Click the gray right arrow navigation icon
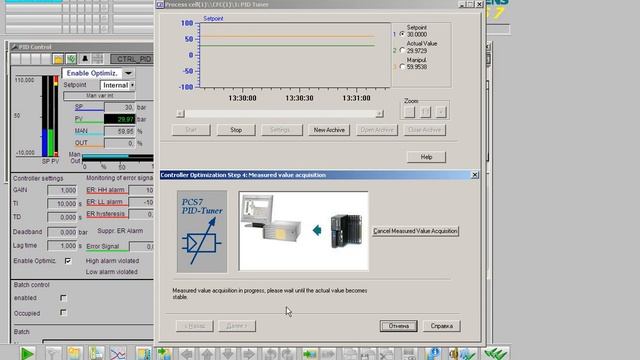Viewport: 640px width, 360px height. (249, 354)
